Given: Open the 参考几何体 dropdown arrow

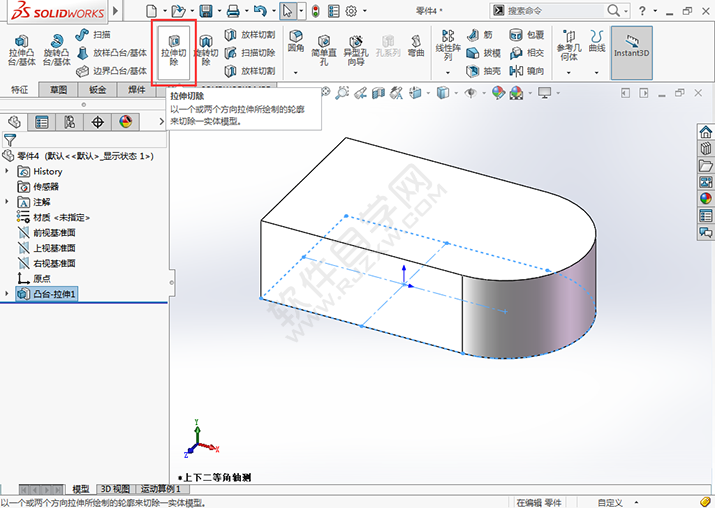Looking at the screenshot, I should 569,73.
